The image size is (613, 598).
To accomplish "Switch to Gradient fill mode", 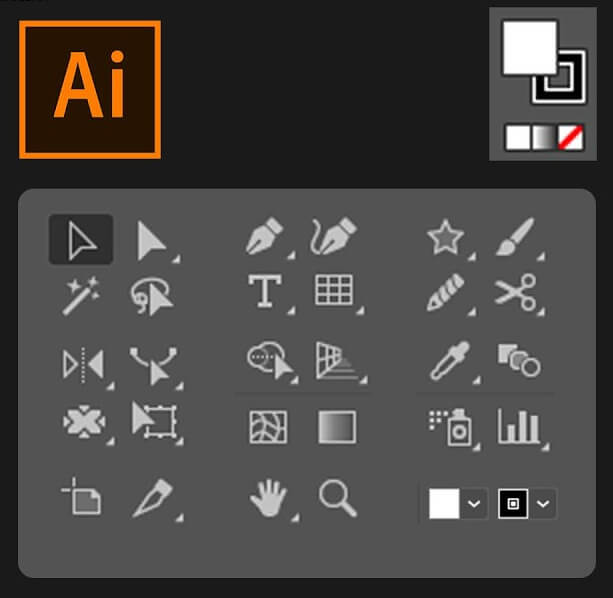I will (x=543, y=138).
